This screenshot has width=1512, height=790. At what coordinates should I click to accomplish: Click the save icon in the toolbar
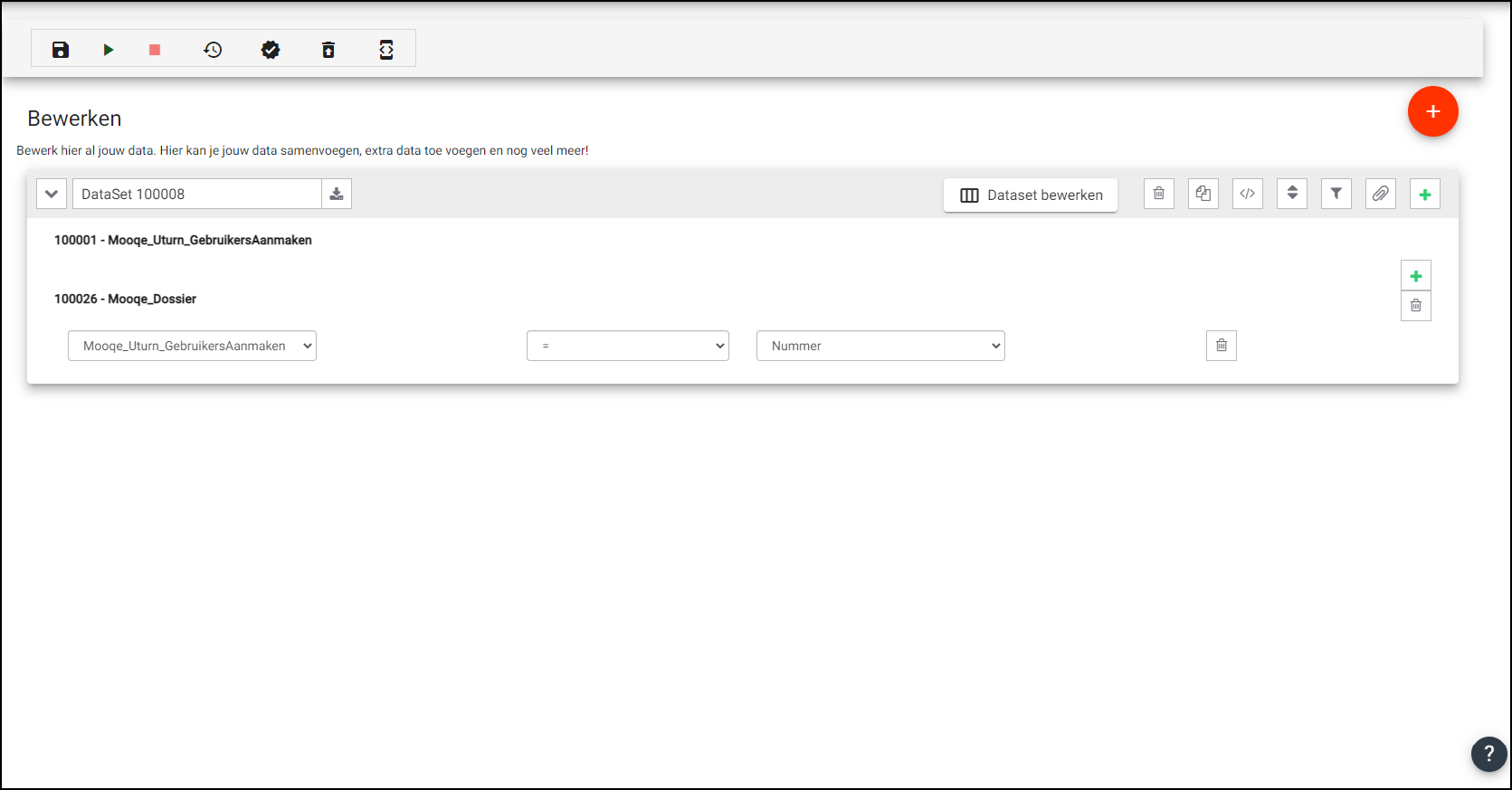pyautogui.click(x=61, y=50)
